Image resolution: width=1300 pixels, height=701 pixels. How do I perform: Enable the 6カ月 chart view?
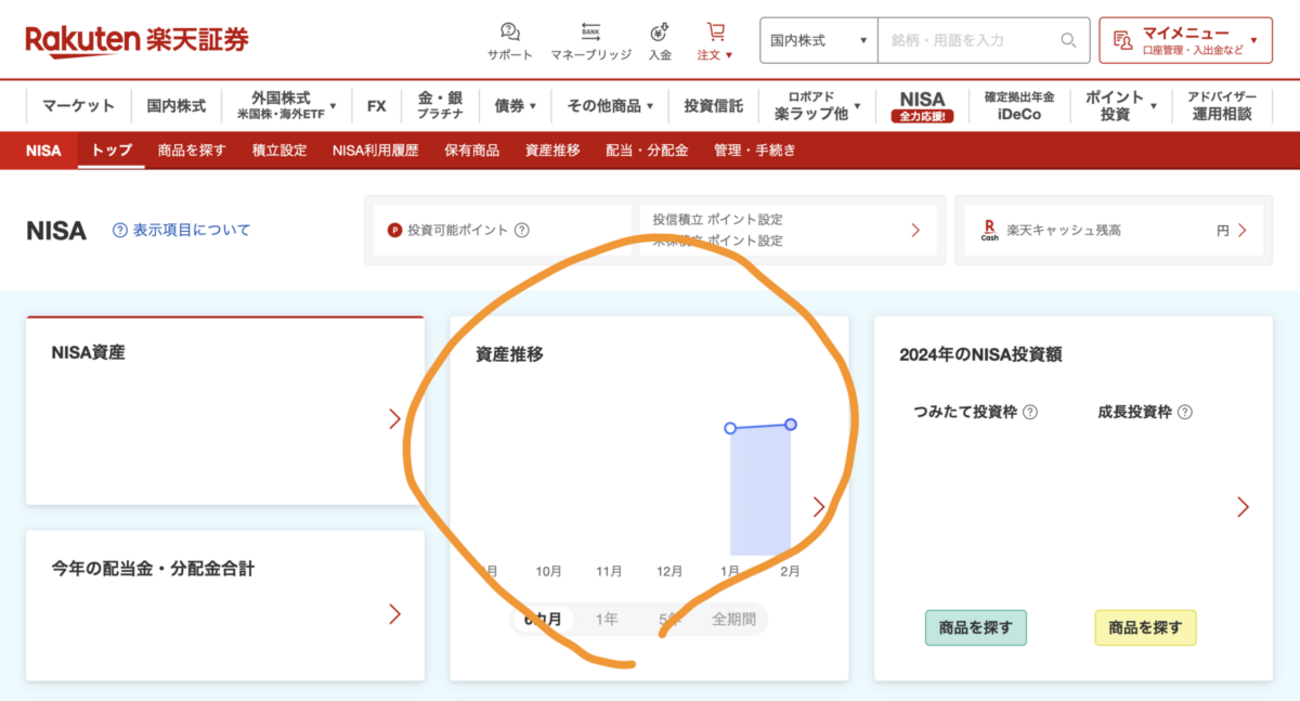pyautogui.click(x=545, y=619)
